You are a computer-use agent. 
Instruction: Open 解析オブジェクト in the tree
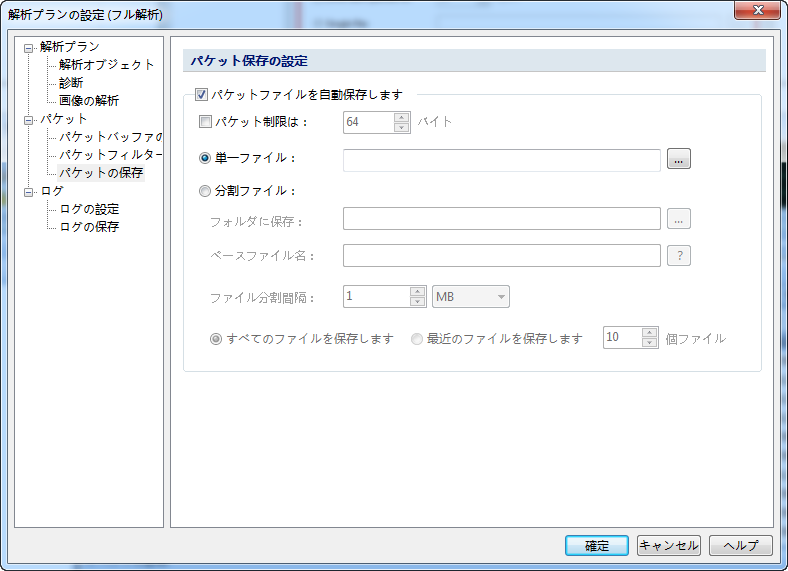[x=106, y=65]
